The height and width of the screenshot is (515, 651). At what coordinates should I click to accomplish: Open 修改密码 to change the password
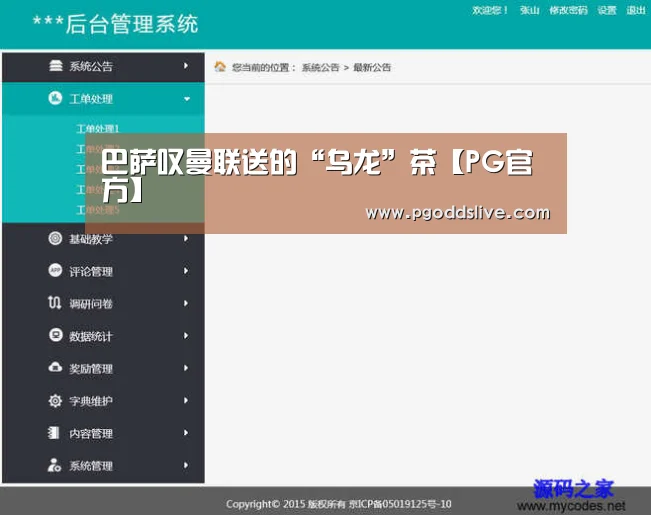[x=568, y=10]
